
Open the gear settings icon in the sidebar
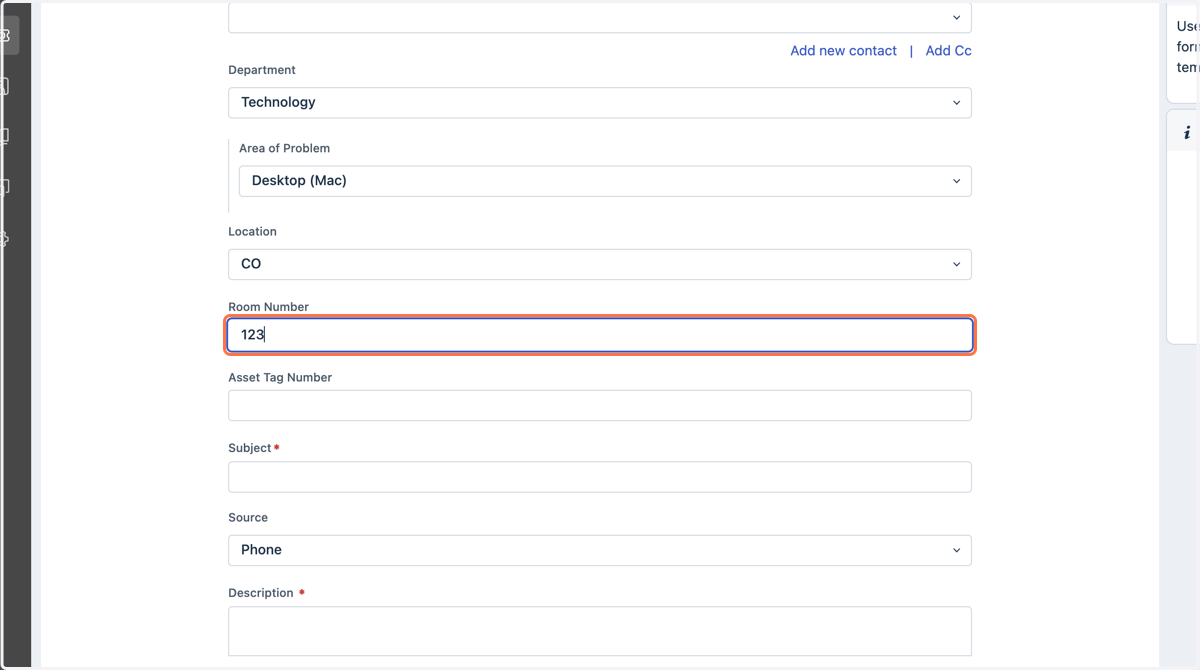[5, 239]
